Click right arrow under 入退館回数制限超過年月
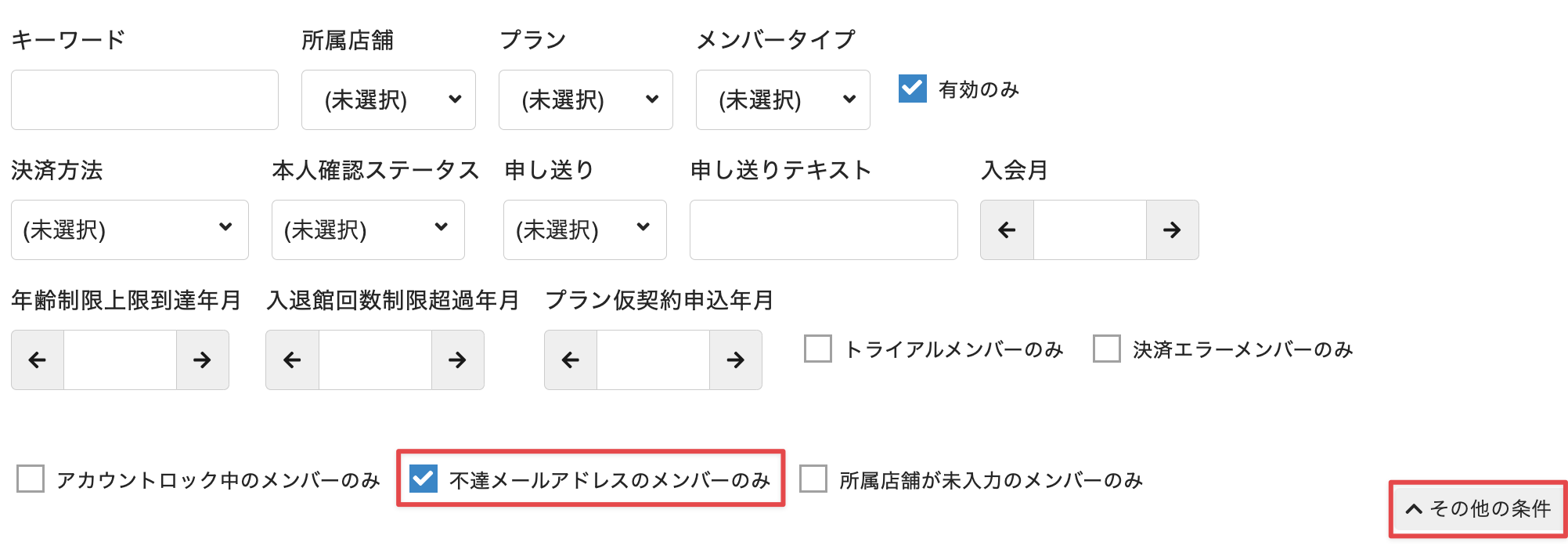This screenshot has height=553, width=1568. pyautogui.click(x=457, y=360)
